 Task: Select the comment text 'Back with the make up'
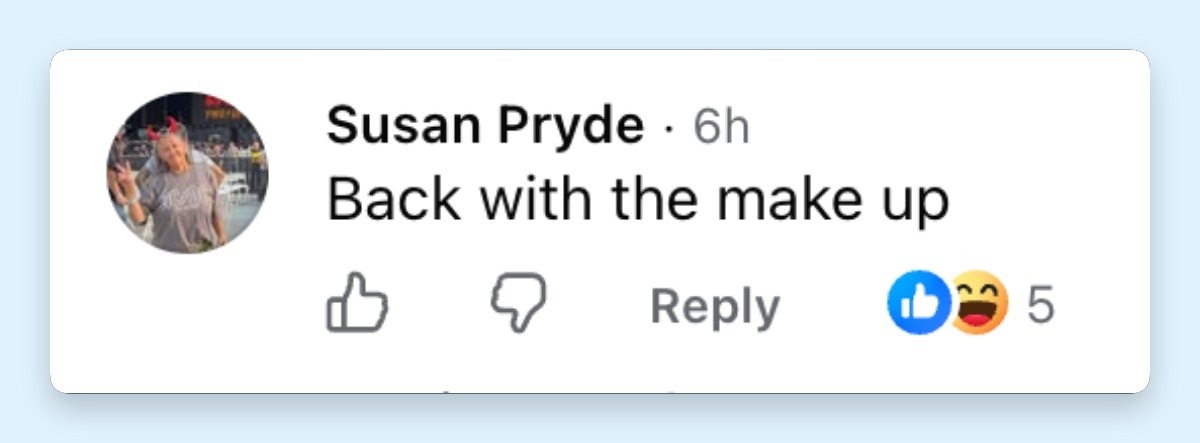tap(637, 201)
